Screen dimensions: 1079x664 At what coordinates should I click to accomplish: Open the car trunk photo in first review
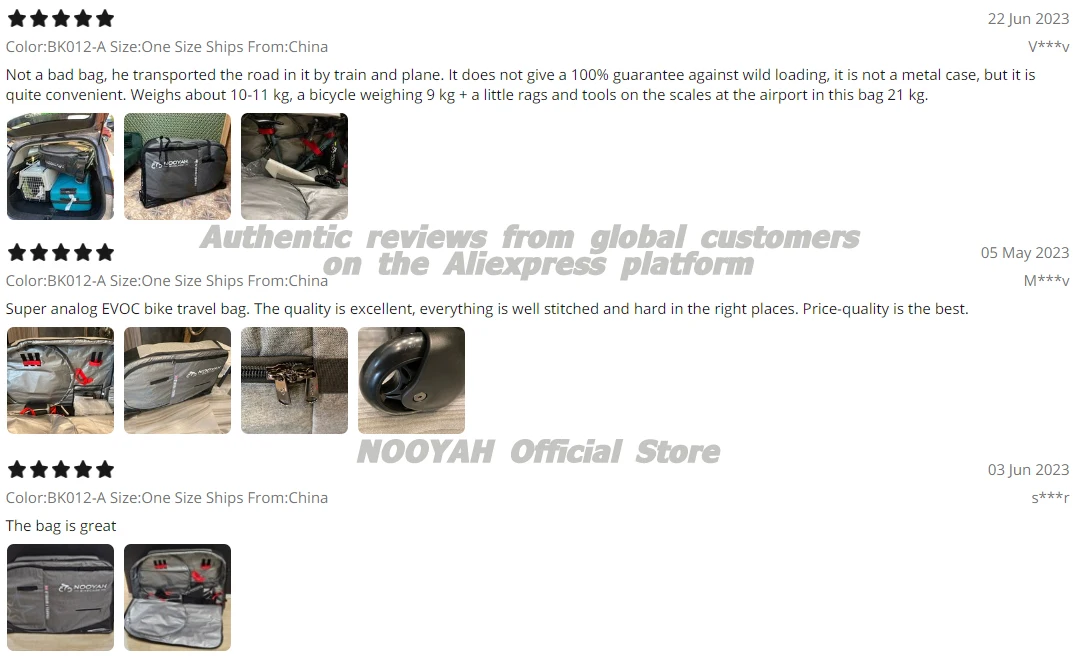coord(61,167)
